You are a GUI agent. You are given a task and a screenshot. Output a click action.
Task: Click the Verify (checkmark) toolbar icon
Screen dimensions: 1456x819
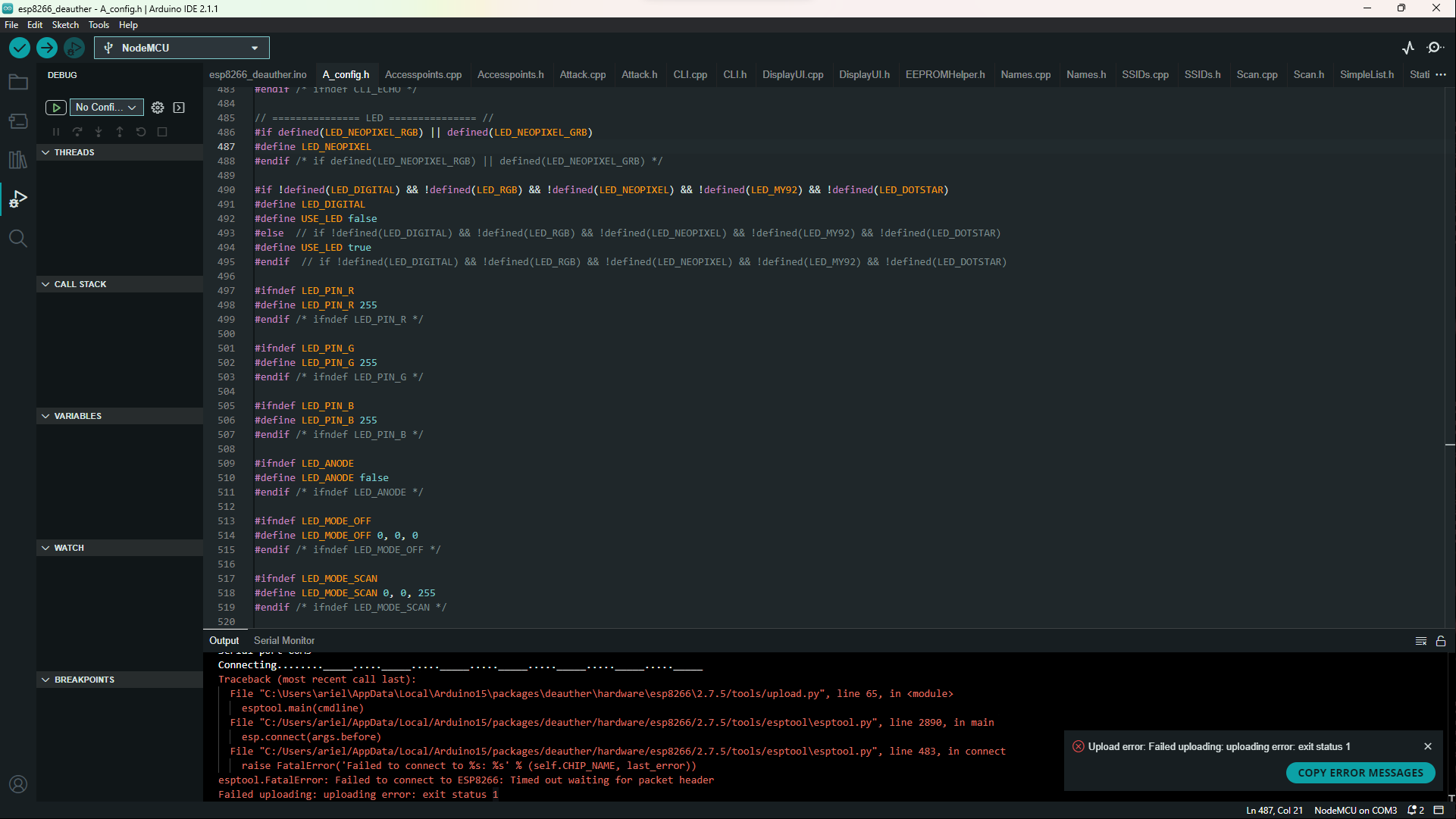(x=19, y=47)
